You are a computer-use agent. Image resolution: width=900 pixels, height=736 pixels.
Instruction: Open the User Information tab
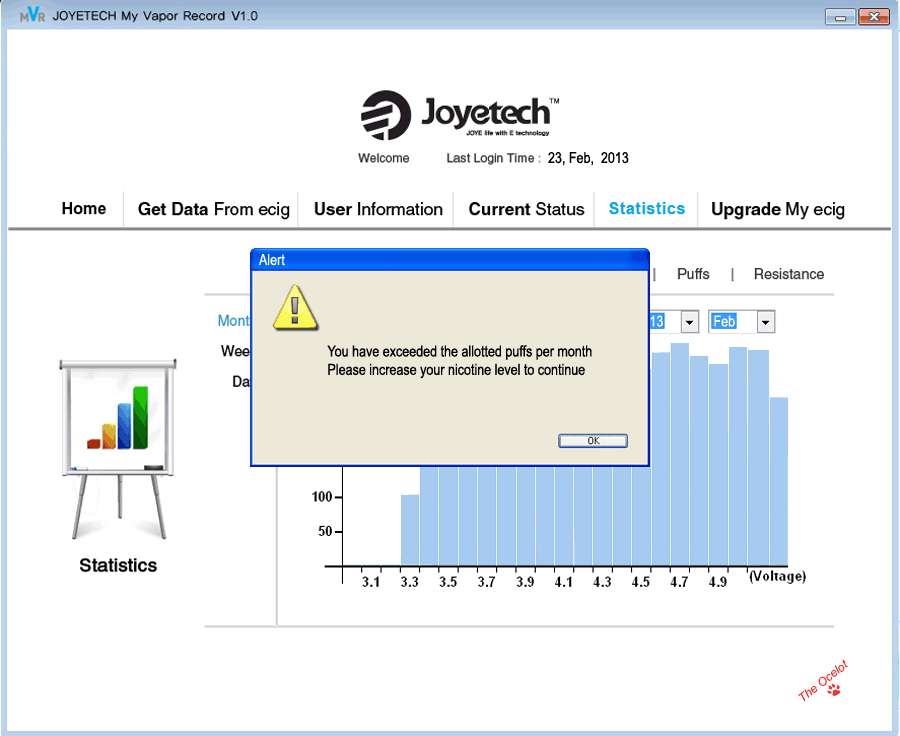click(378, 209)
